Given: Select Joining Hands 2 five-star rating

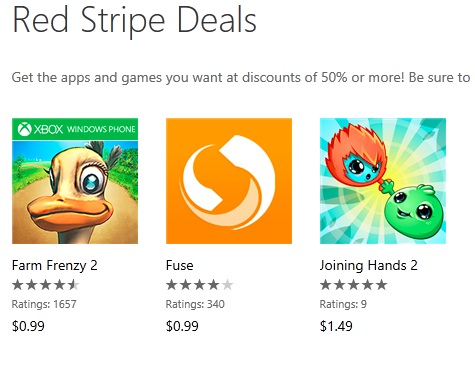Looking at the screenshot, I should pos(354,285).
